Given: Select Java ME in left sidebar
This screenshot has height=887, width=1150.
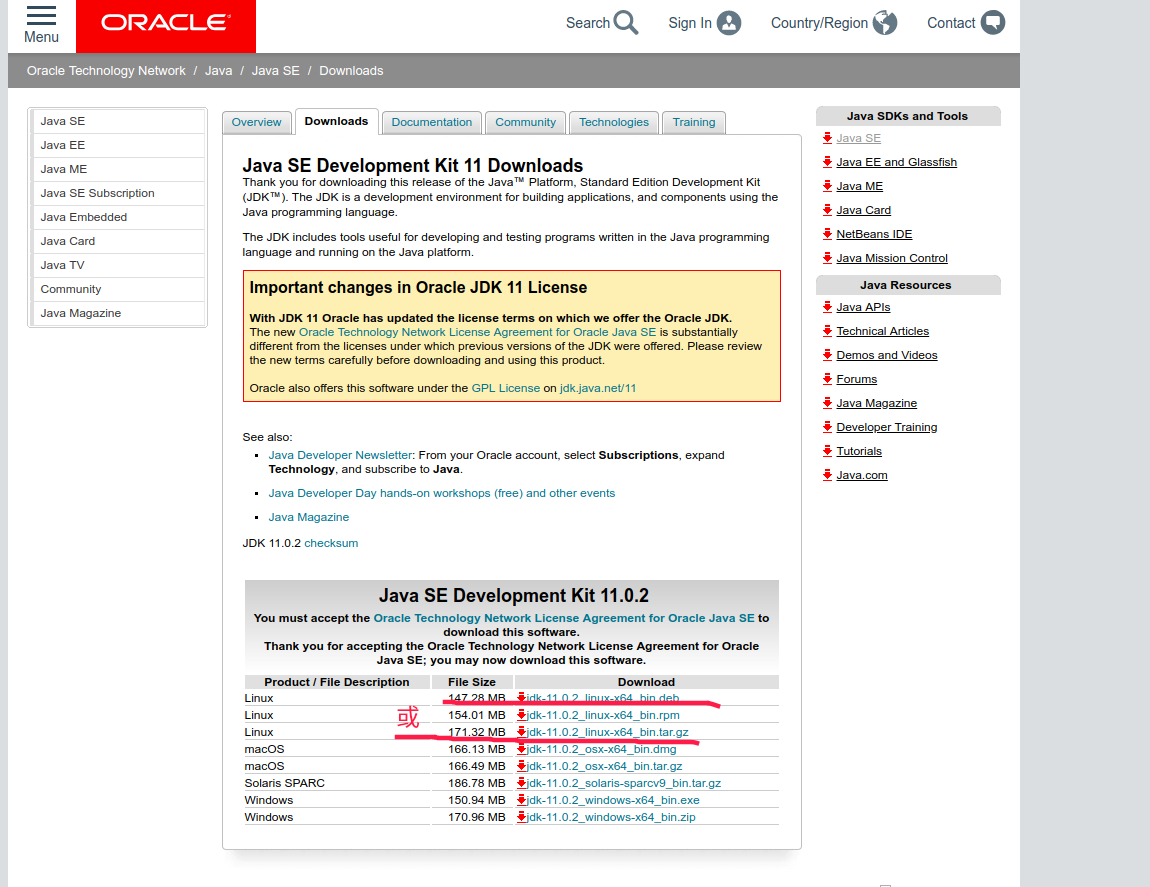Looking at the screenshot, I should tap(118, 169).
